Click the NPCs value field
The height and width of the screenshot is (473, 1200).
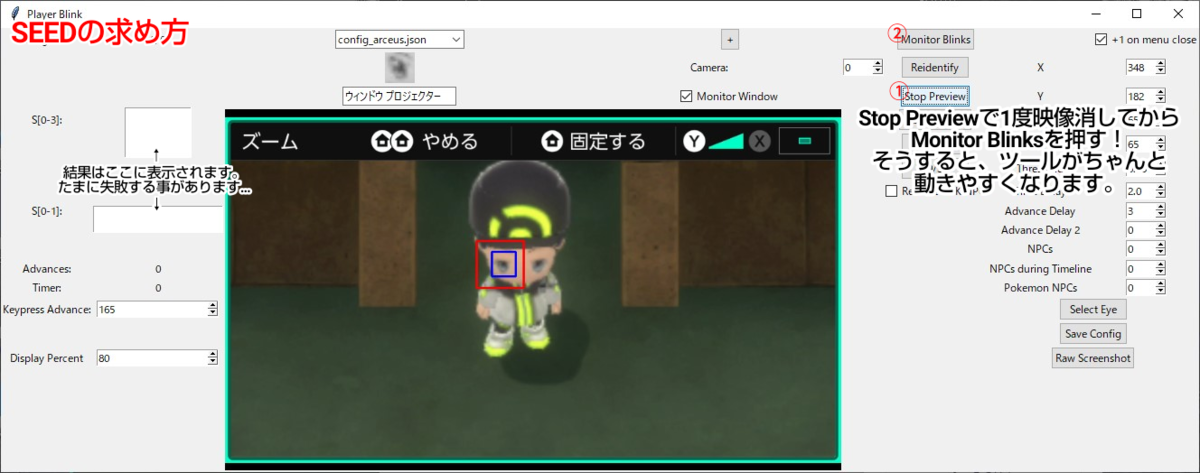1139,249
